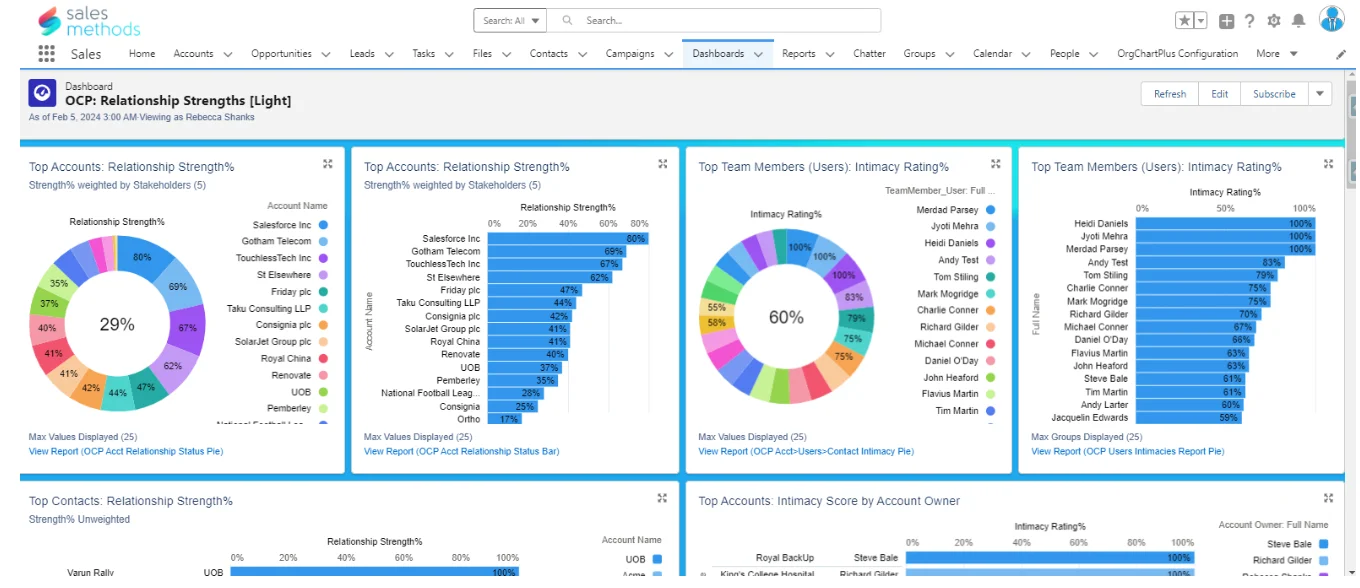Expand the Team Members Intimacy pie widget
This screenshot has width=1360, height=588.
tap(995, 164)
